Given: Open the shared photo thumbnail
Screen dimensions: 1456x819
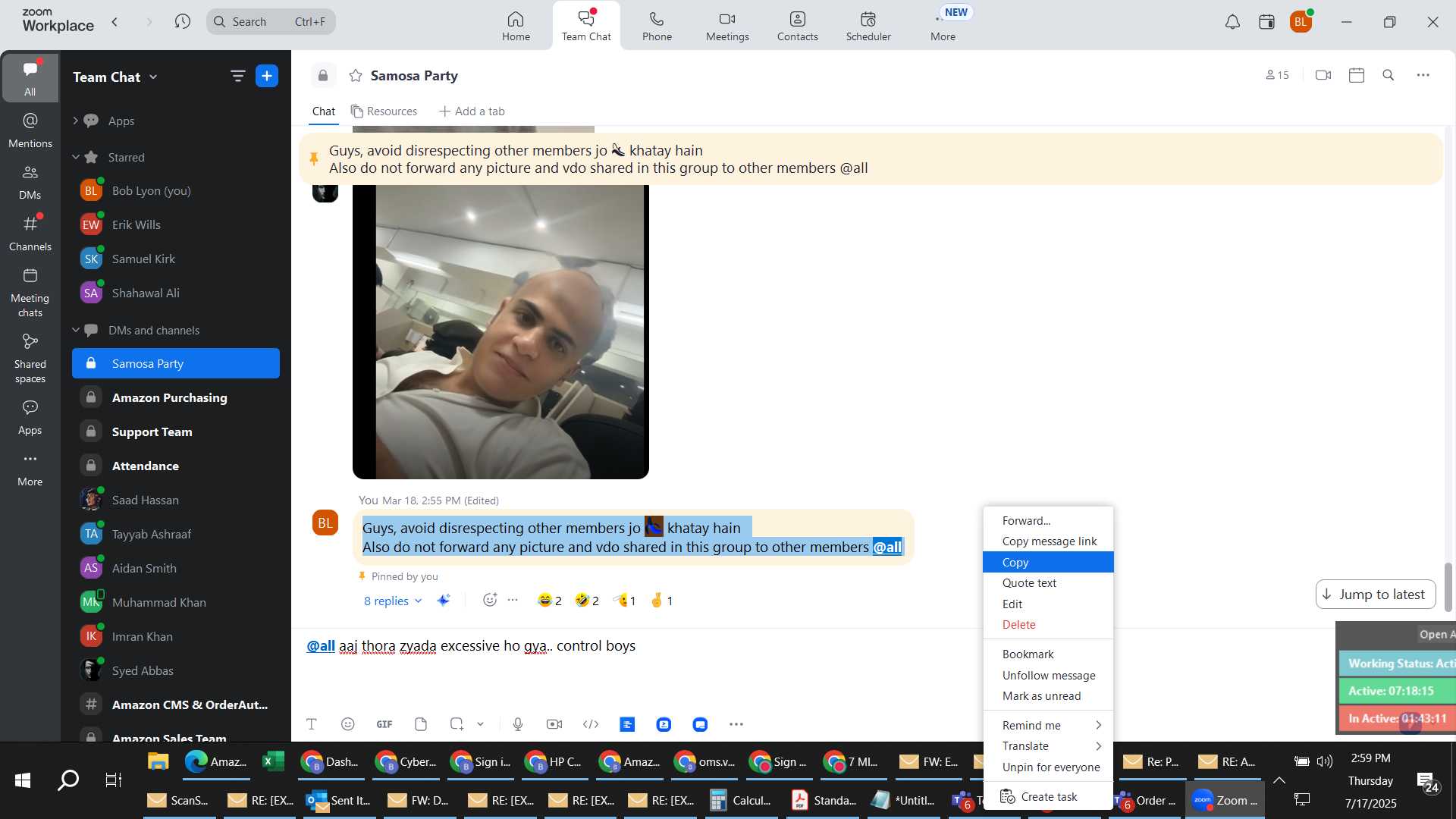Looking at the screenshot, I should click(x=500, y=331).
